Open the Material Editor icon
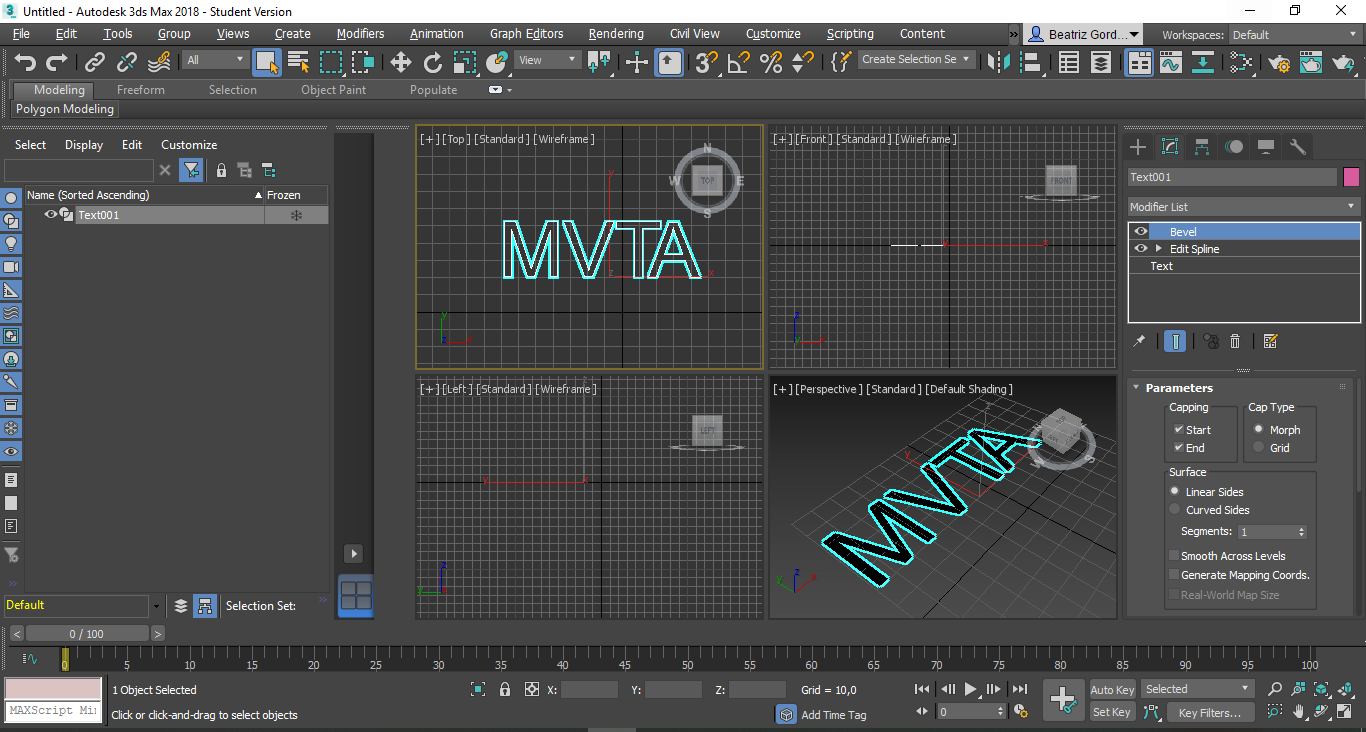 [1241, 62]
